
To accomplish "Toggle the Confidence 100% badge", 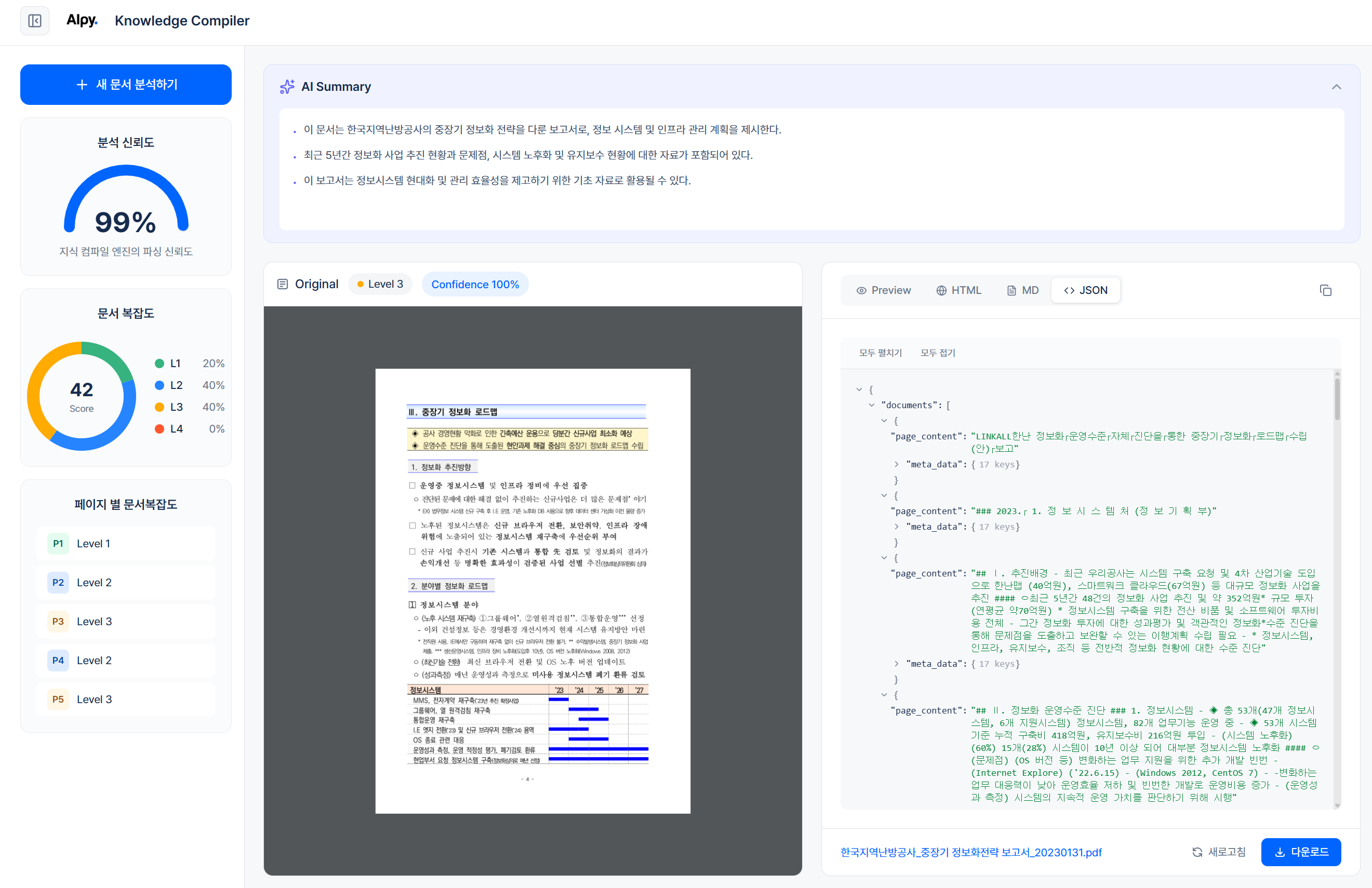I will [x=475, y=284].
